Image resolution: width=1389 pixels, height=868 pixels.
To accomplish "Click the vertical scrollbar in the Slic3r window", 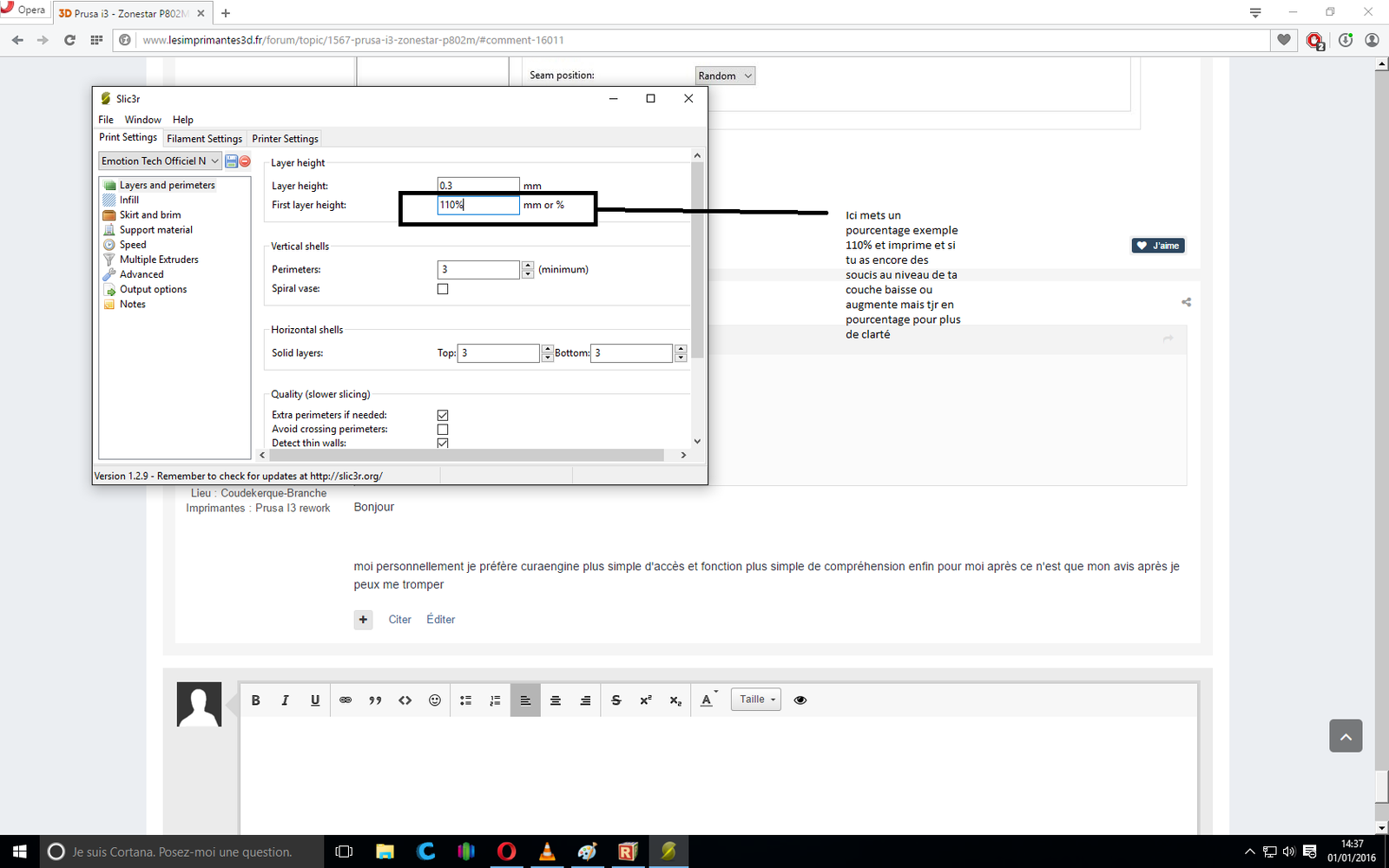I will [697, 260].
